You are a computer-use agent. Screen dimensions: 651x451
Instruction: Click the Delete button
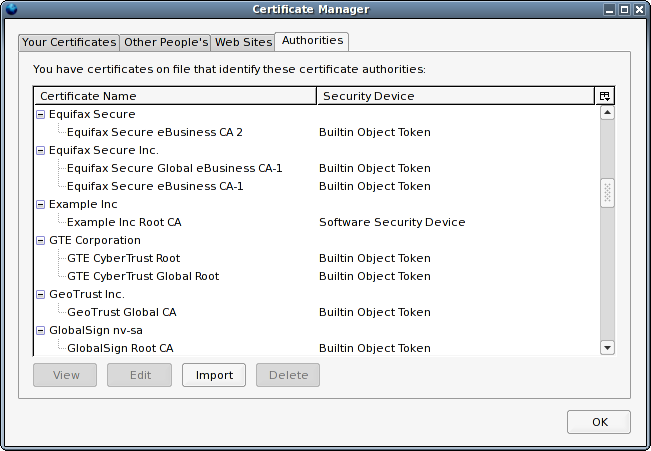(x=288, y=375)
